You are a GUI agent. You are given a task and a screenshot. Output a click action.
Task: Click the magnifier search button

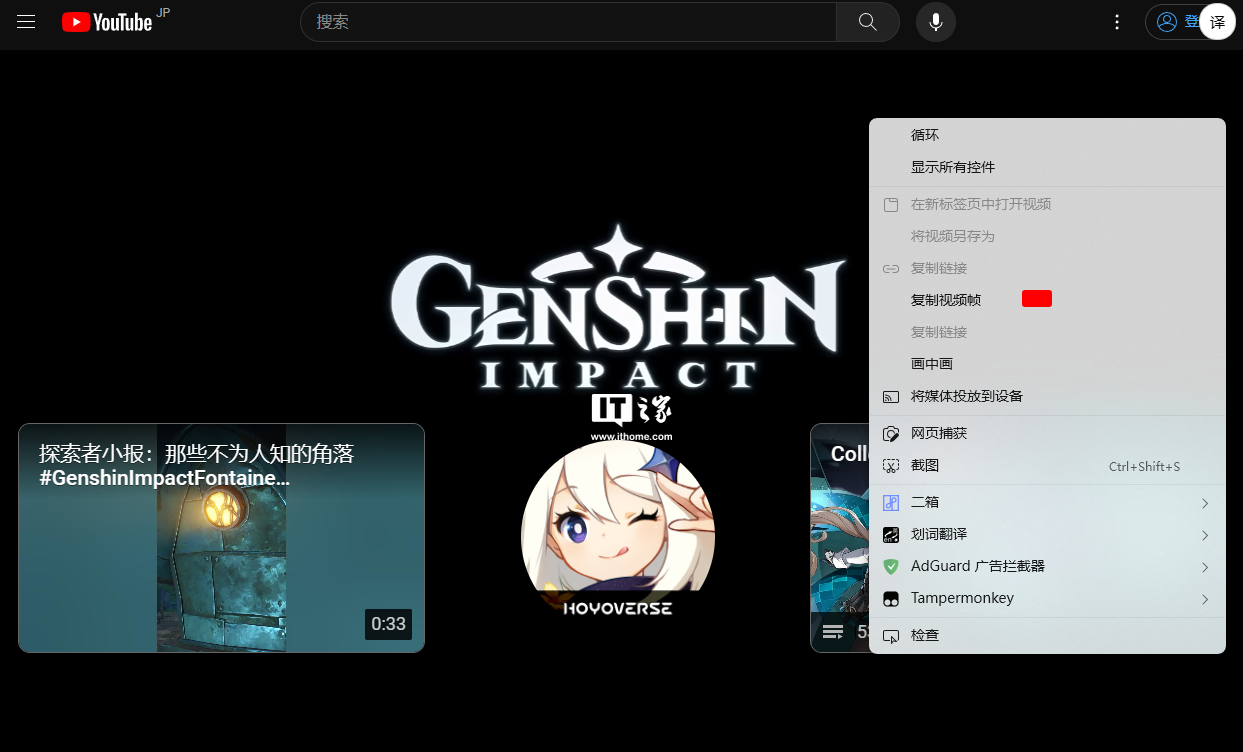tap(868, 22)
